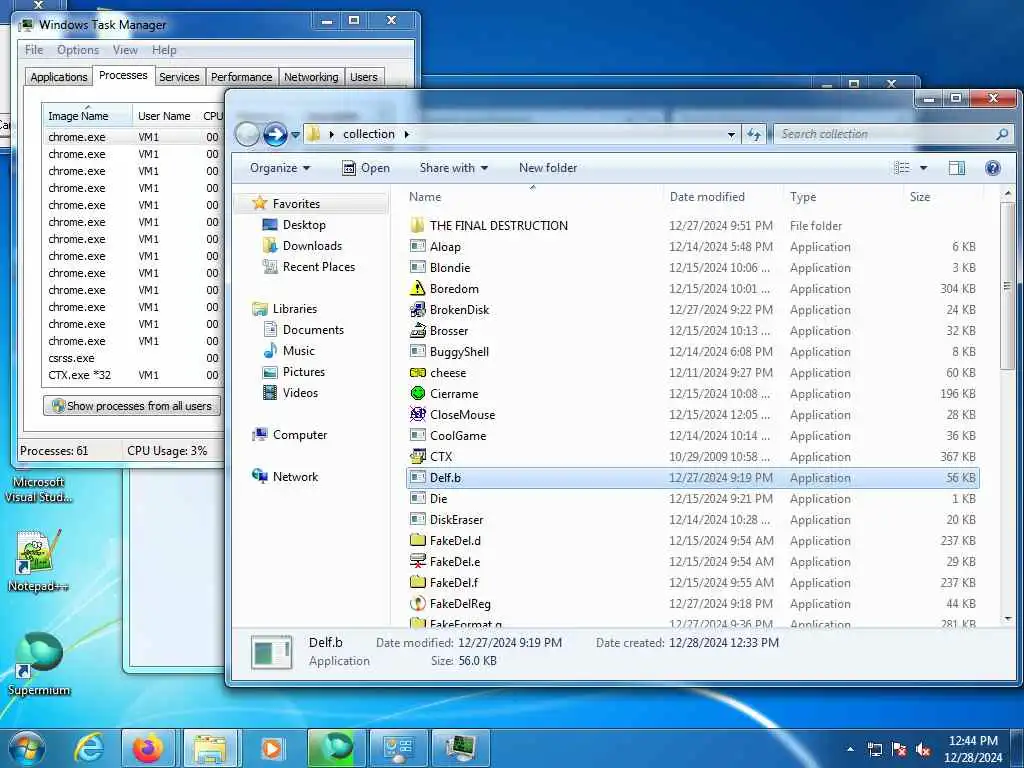
Task: Select the FakeDelReg application icon
Action: [x=417, y=603]
